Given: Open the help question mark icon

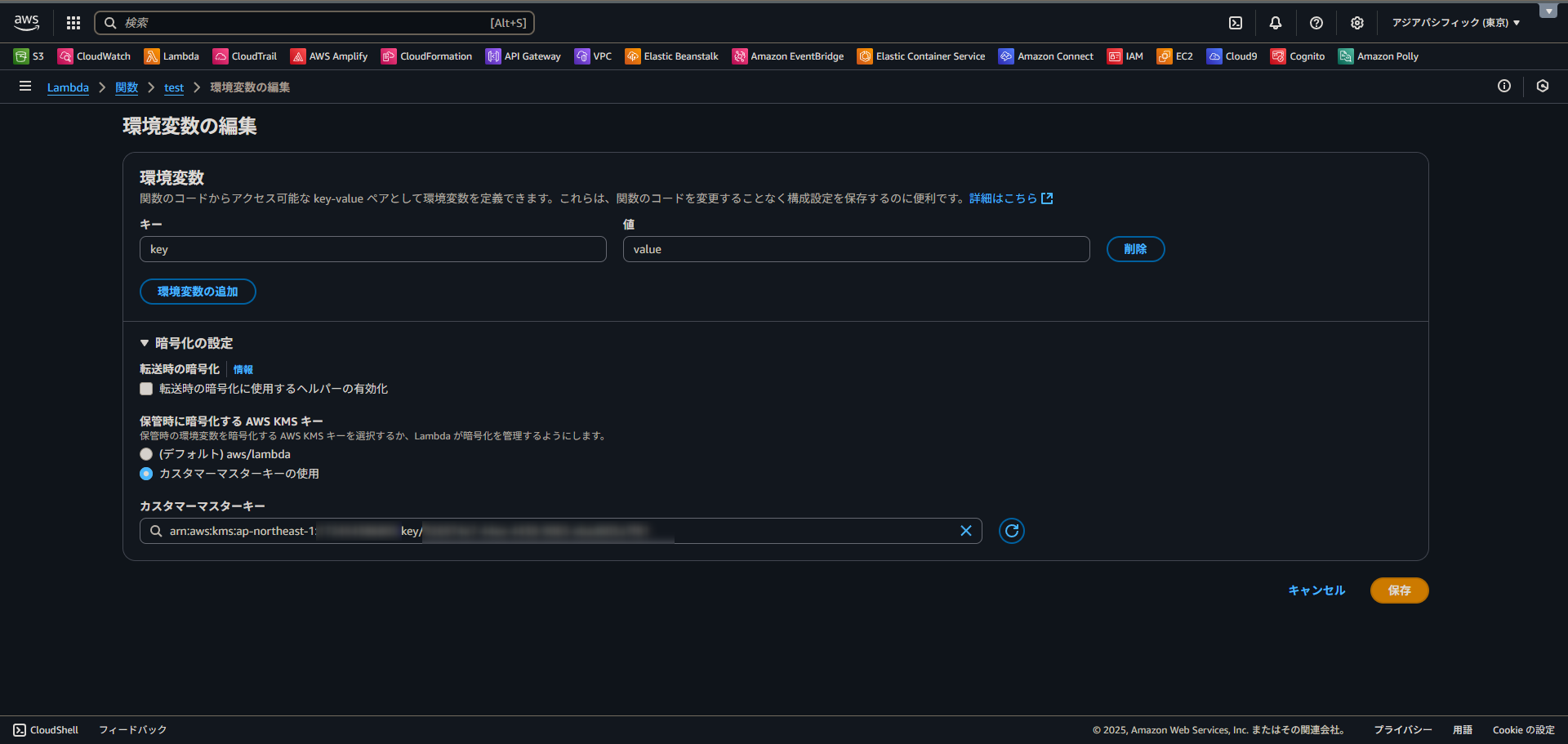Looking at the screenshot, I should click(x=1316, y=23).
